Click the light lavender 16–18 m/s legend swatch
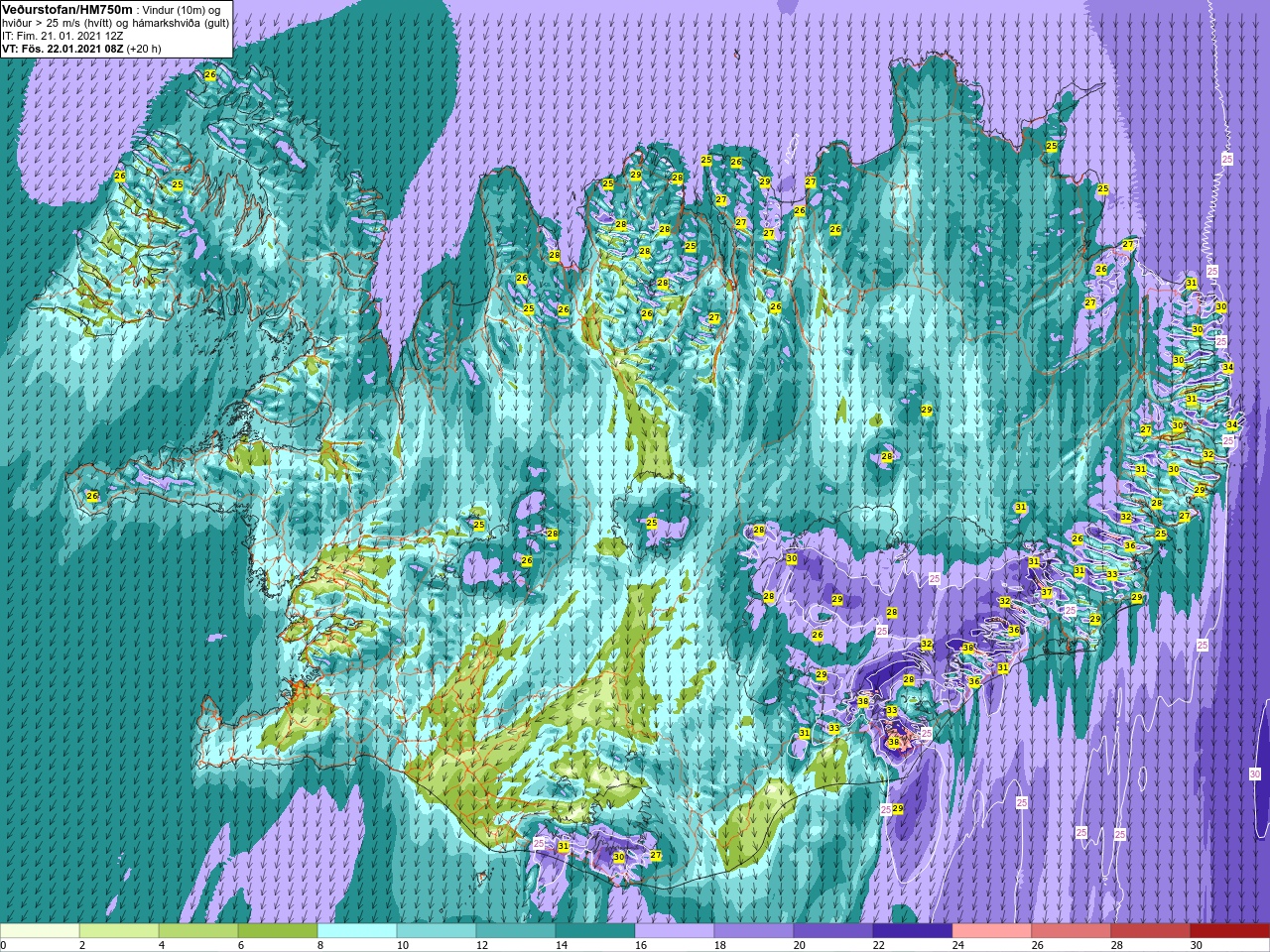 pos(675,931)
